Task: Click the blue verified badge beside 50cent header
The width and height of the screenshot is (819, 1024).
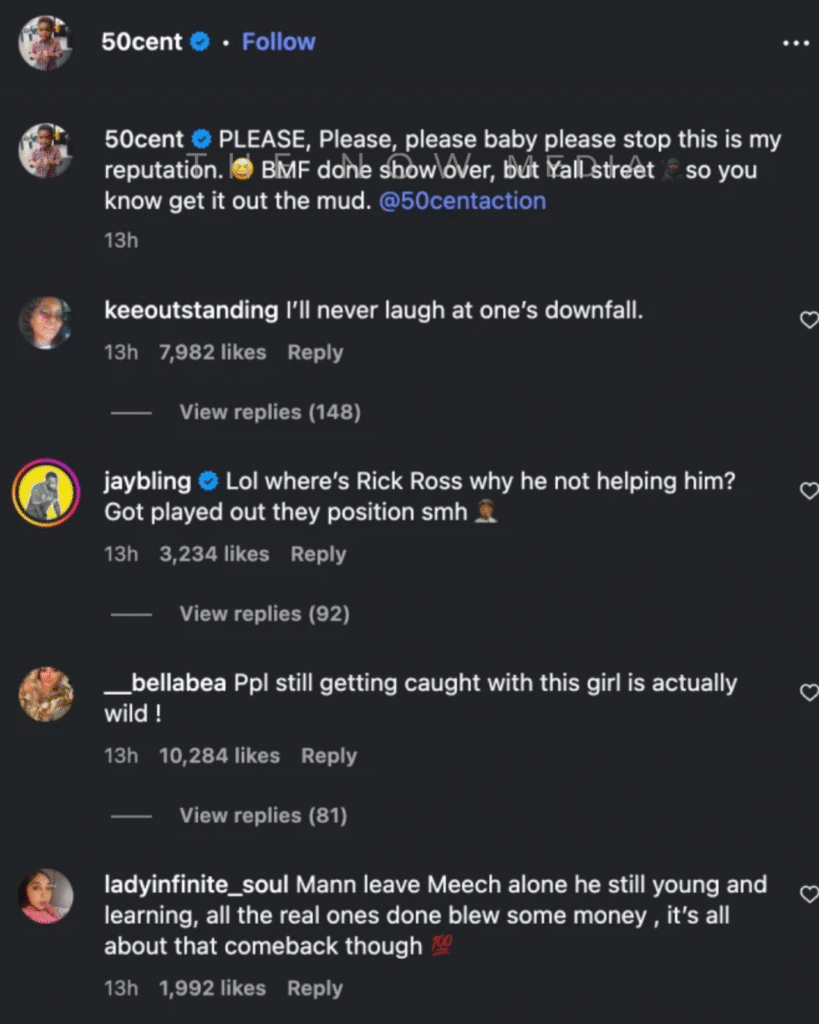Action: click(200, 42)
